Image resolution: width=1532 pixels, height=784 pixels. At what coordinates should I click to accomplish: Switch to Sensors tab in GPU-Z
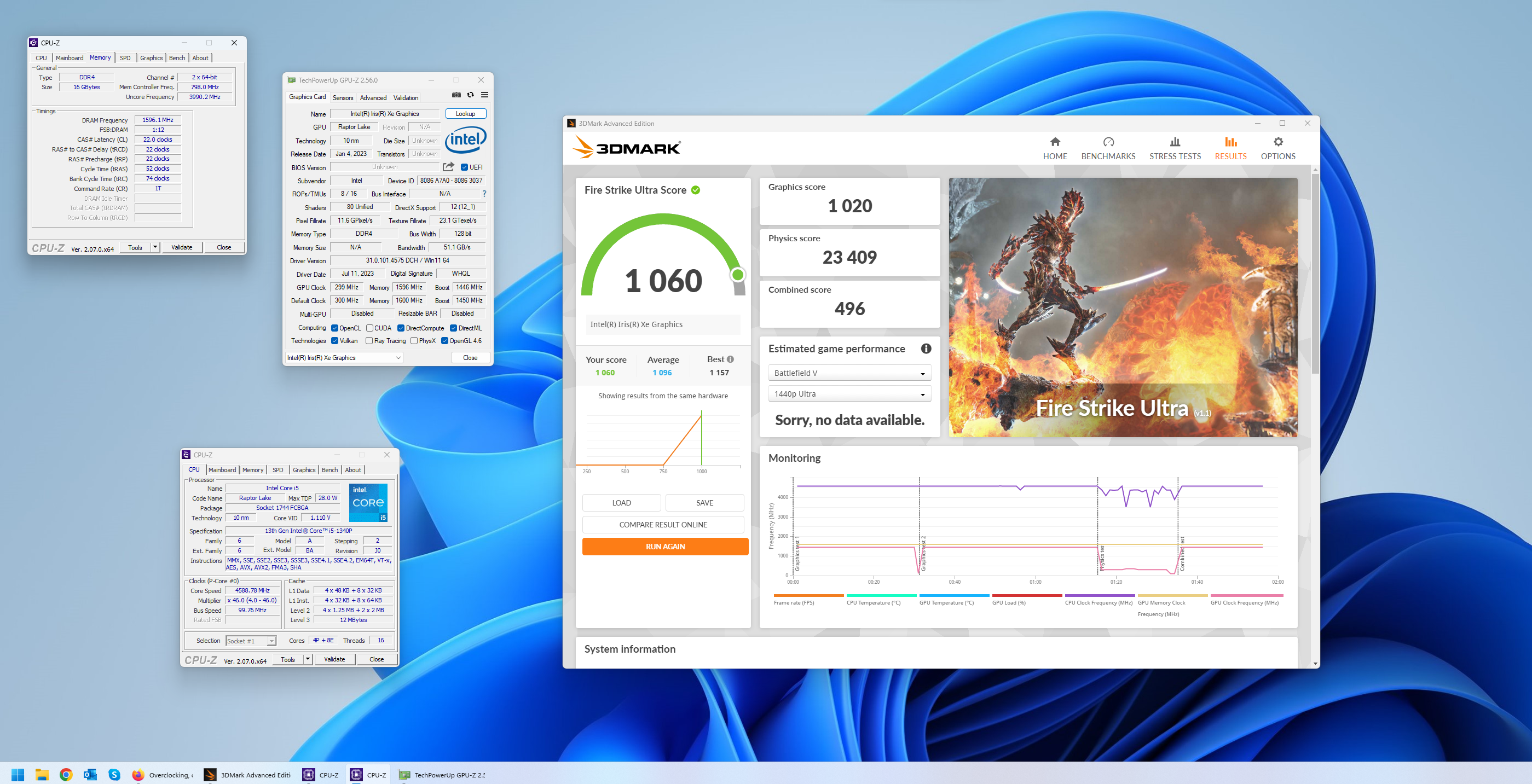click(343, 97)
